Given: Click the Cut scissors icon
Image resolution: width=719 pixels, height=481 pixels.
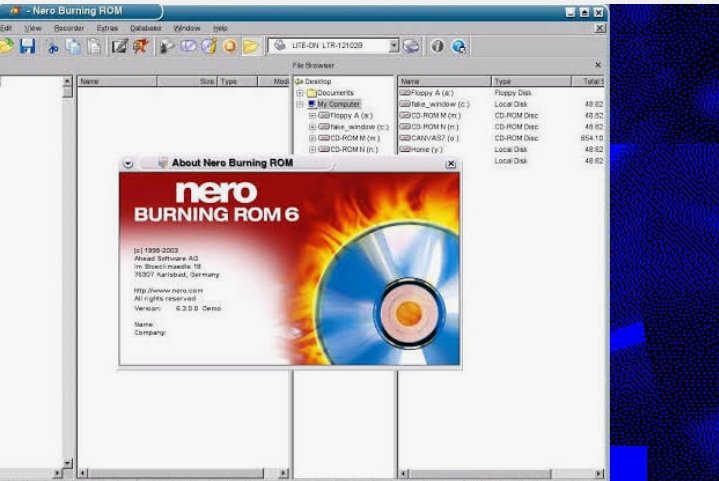Looking at the screenshot, I should coord(52,46).
